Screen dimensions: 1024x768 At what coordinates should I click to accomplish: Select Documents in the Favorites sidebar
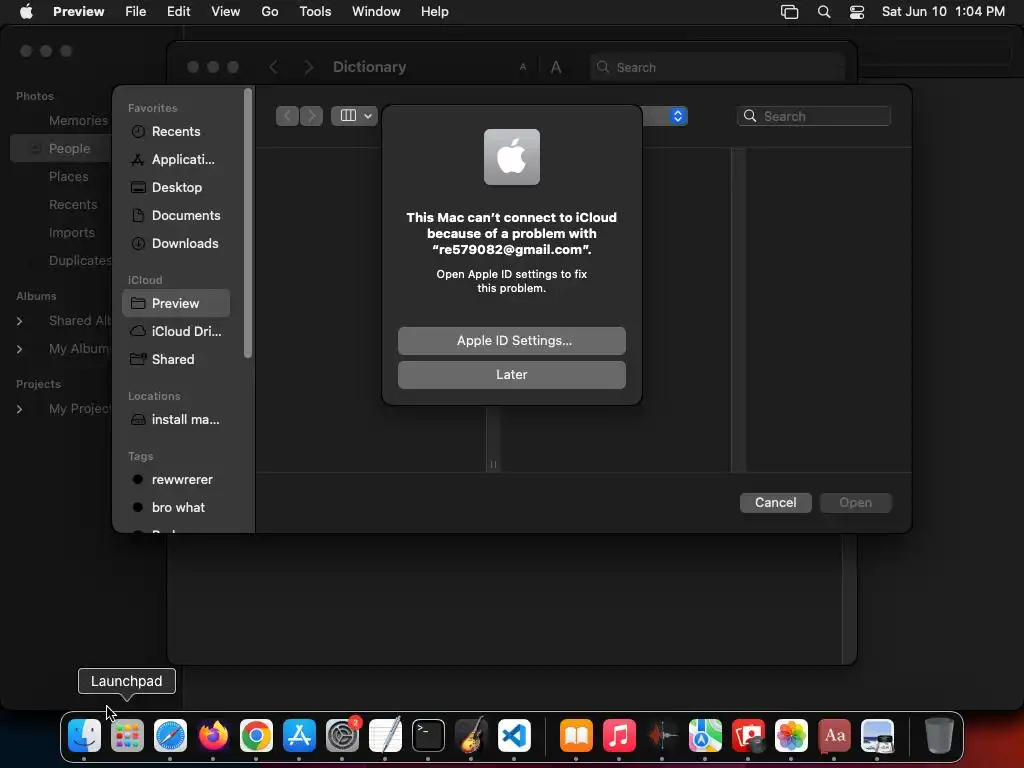[x=176, y=216]
